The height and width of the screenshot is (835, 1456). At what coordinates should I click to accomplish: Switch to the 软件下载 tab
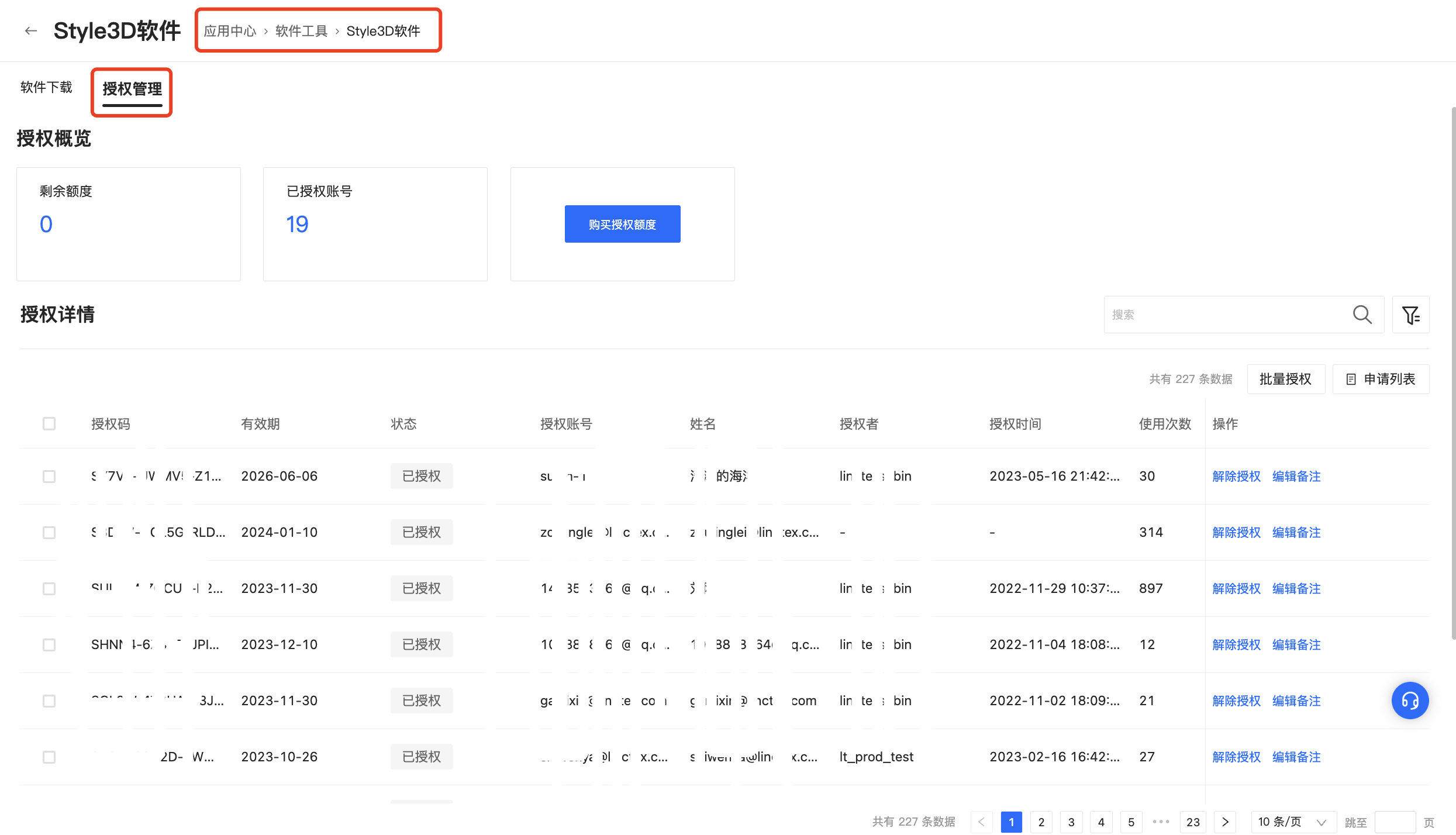pyautogui.click(x=46, y=87)
